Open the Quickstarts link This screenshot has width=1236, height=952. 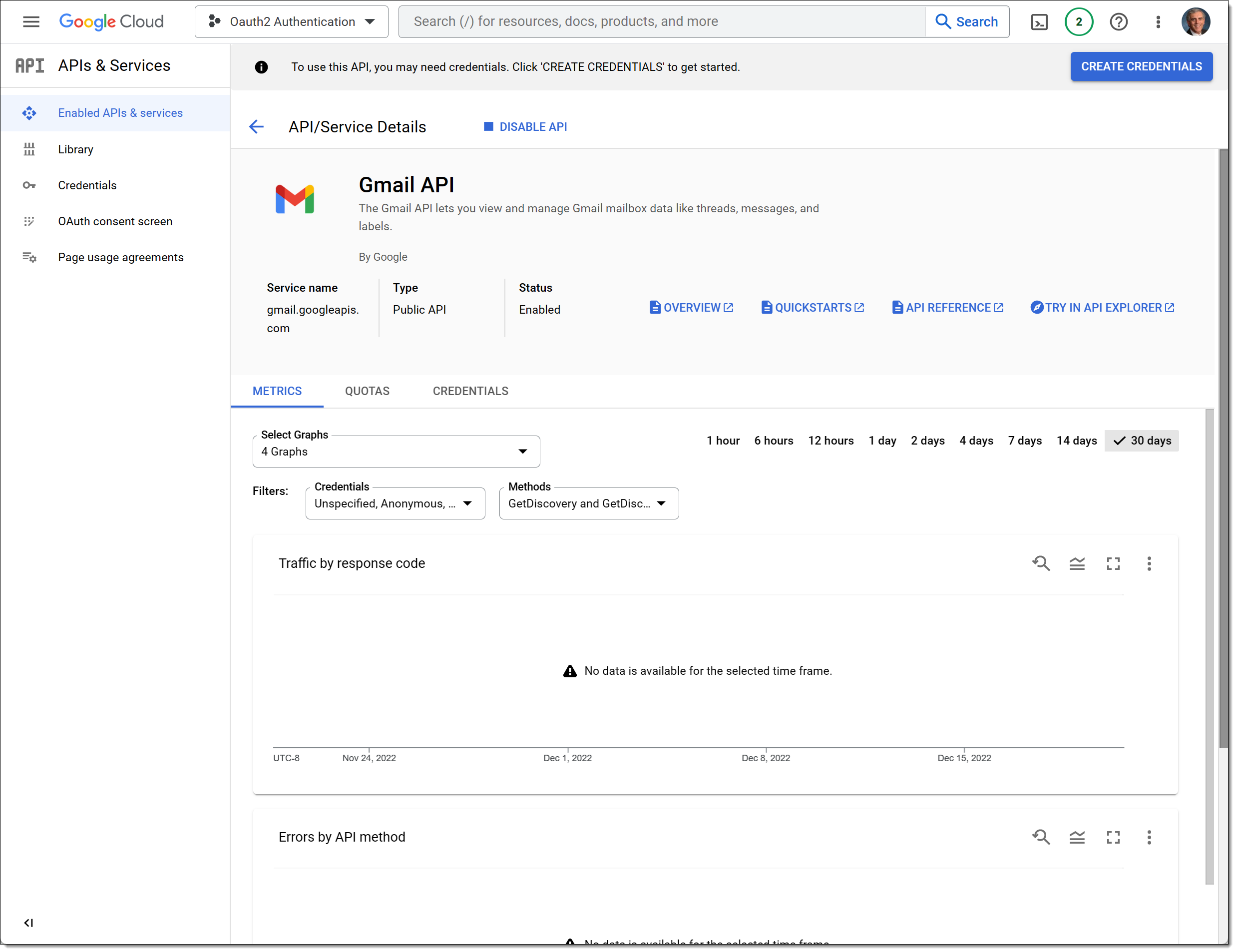pos(812,307)
